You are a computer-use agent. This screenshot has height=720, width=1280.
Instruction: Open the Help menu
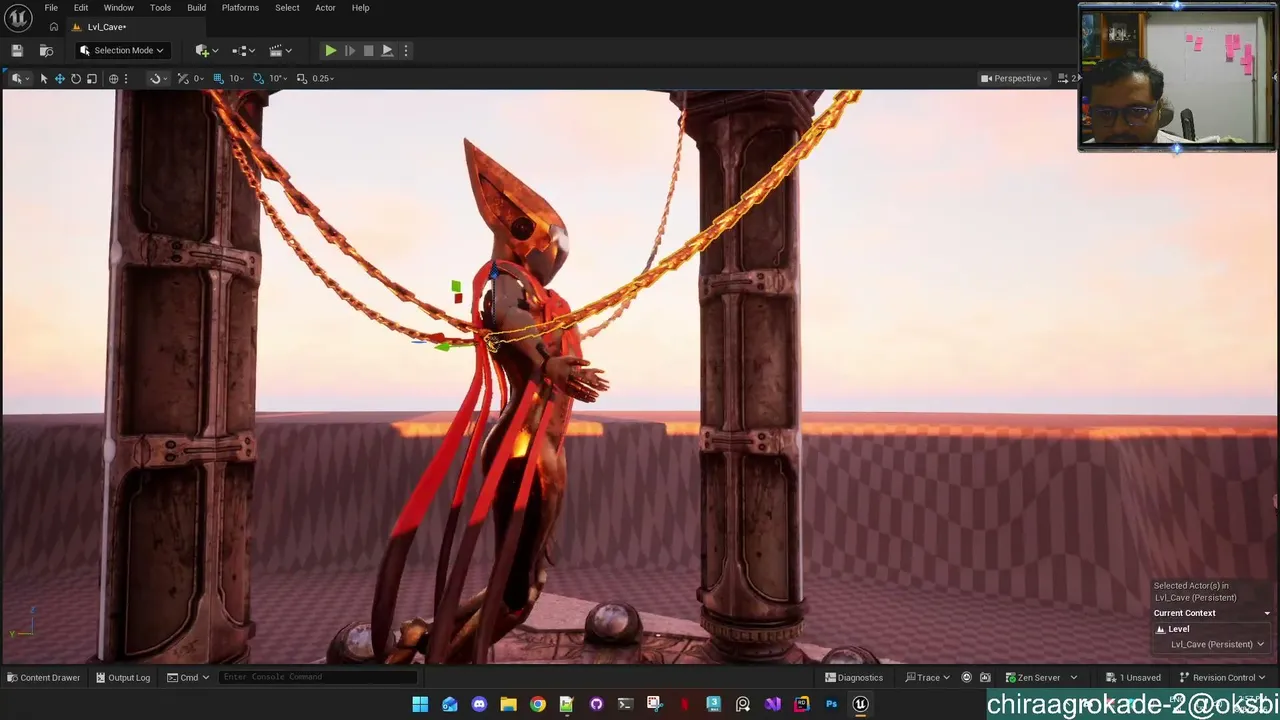click(x=360, y=8)
